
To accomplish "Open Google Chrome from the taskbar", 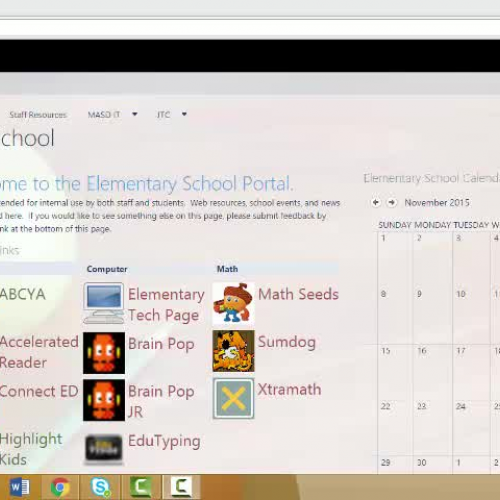I will tap(60, 487).
